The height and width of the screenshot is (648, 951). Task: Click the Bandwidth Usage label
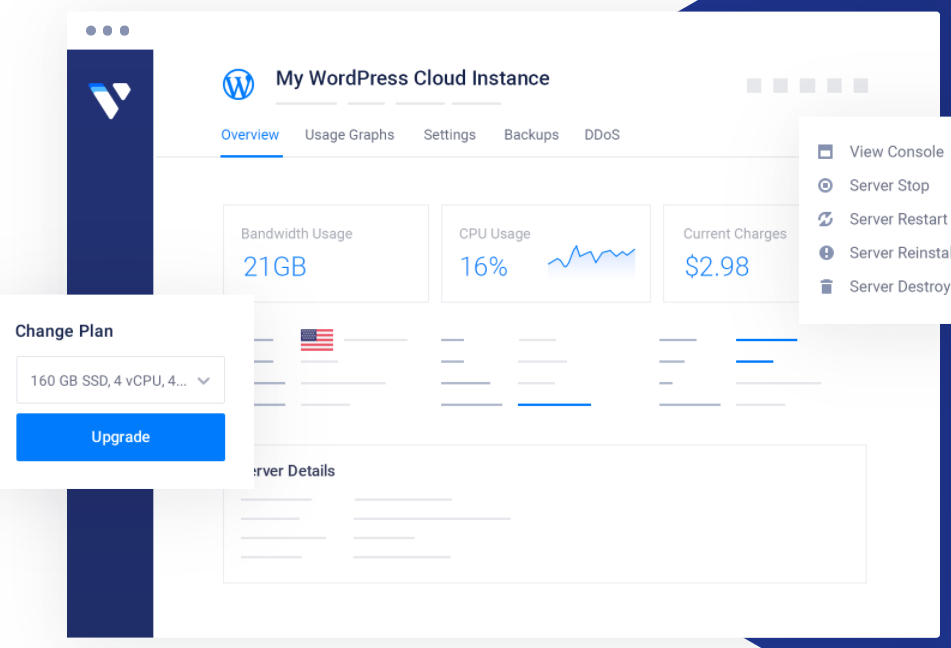[x=297, y=234]
